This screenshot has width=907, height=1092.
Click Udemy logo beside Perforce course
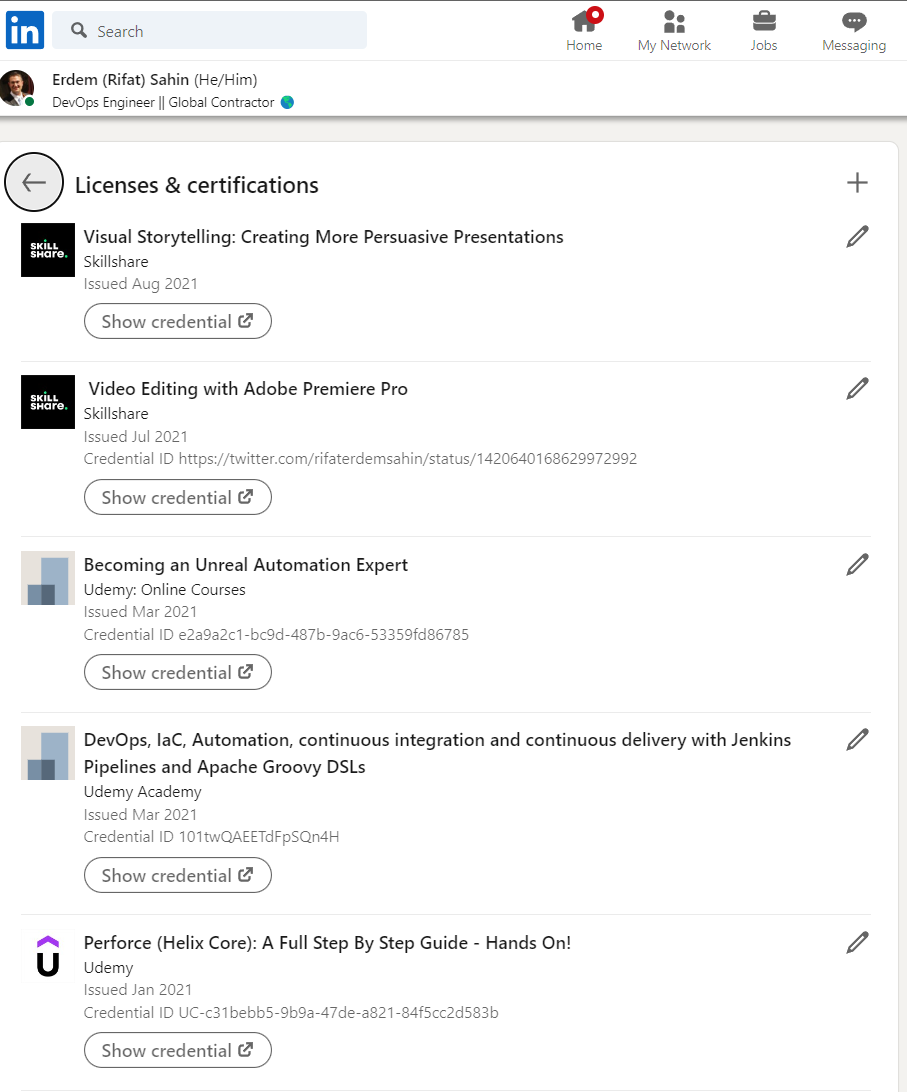point(47,956)
